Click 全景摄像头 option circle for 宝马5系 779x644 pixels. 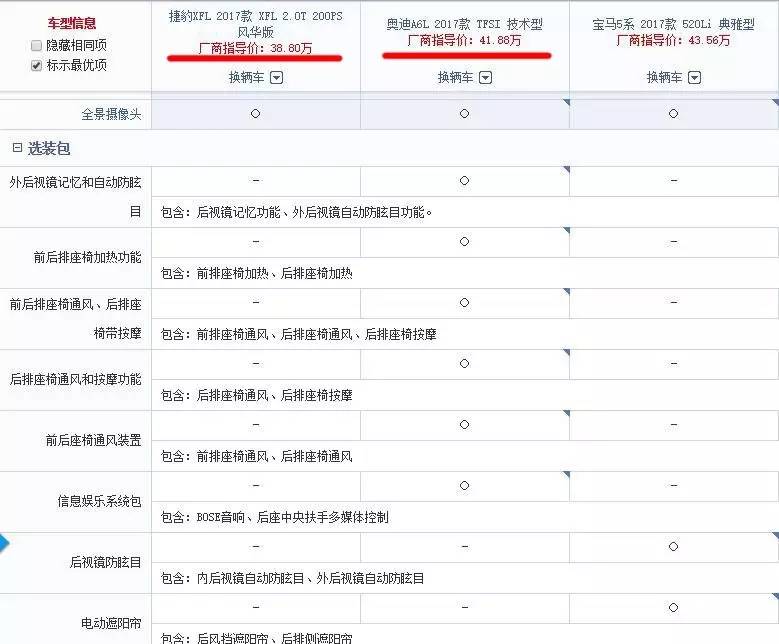[x=674, y=114]
